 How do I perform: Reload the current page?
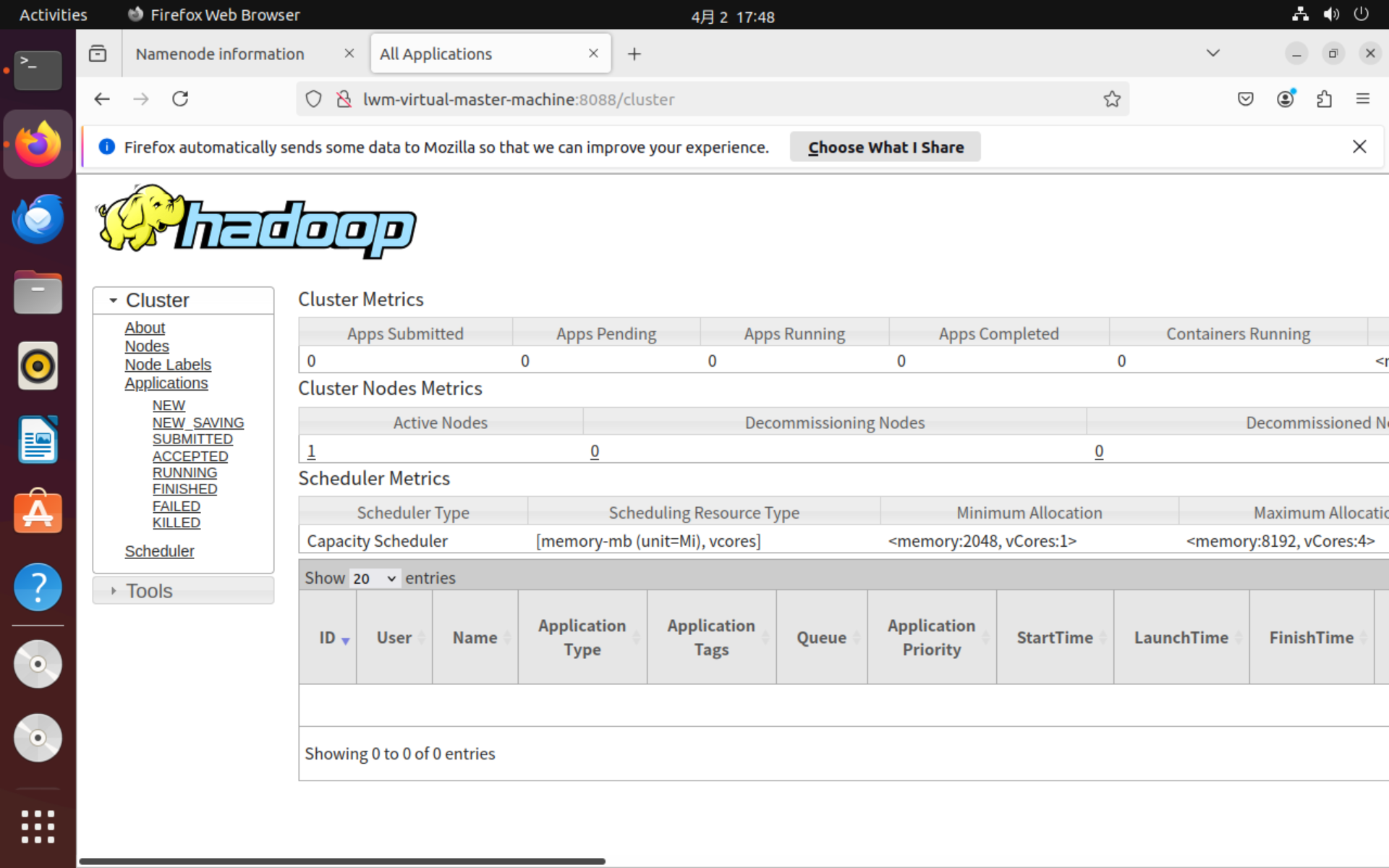(180, 99)
